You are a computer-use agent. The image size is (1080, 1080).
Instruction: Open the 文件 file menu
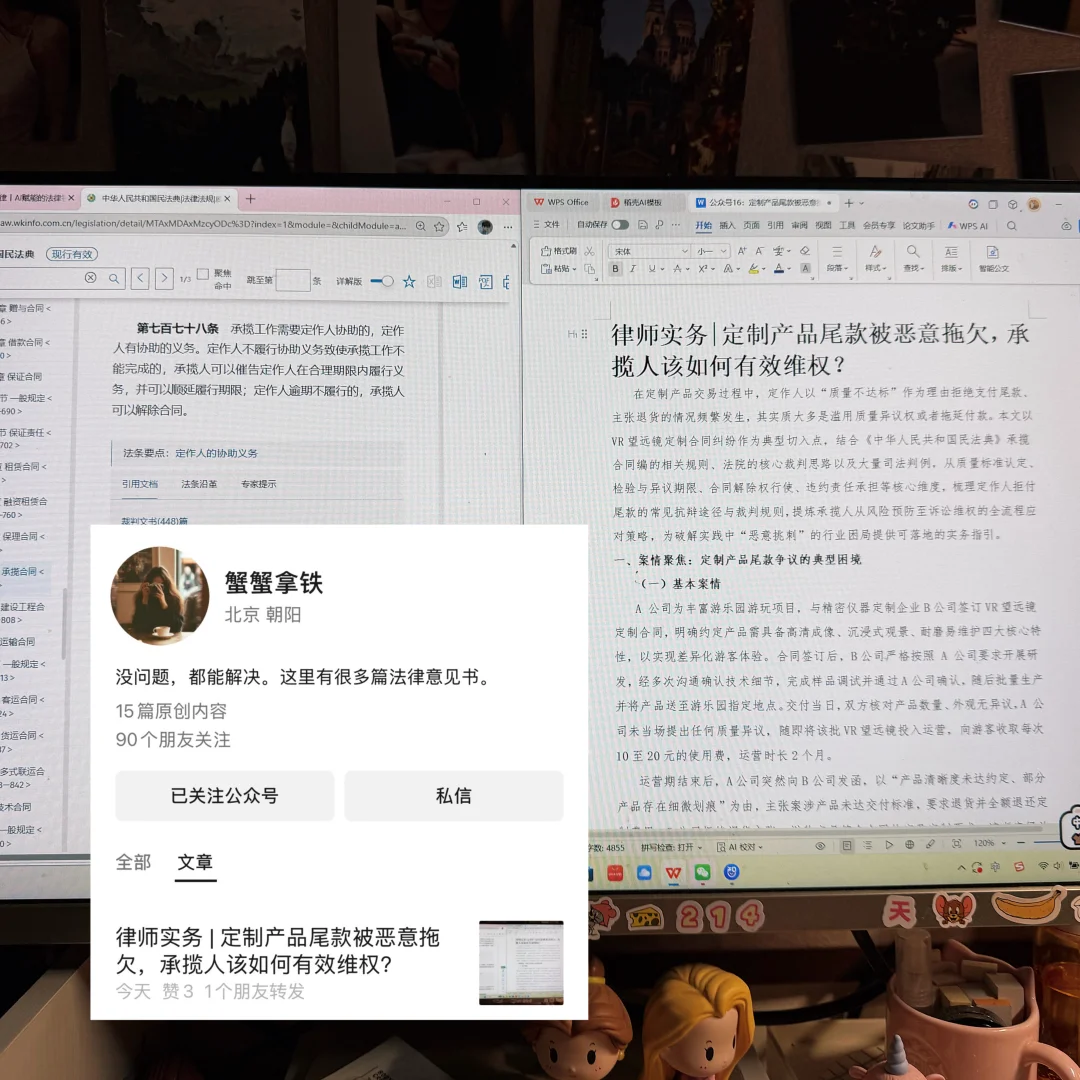pos(547,225)
